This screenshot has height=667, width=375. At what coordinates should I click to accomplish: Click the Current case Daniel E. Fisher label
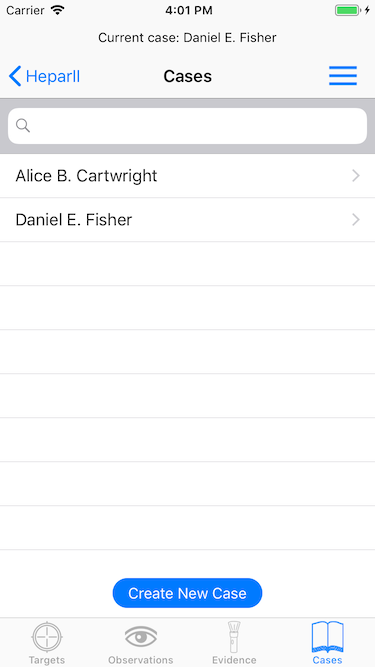[188, 38]
